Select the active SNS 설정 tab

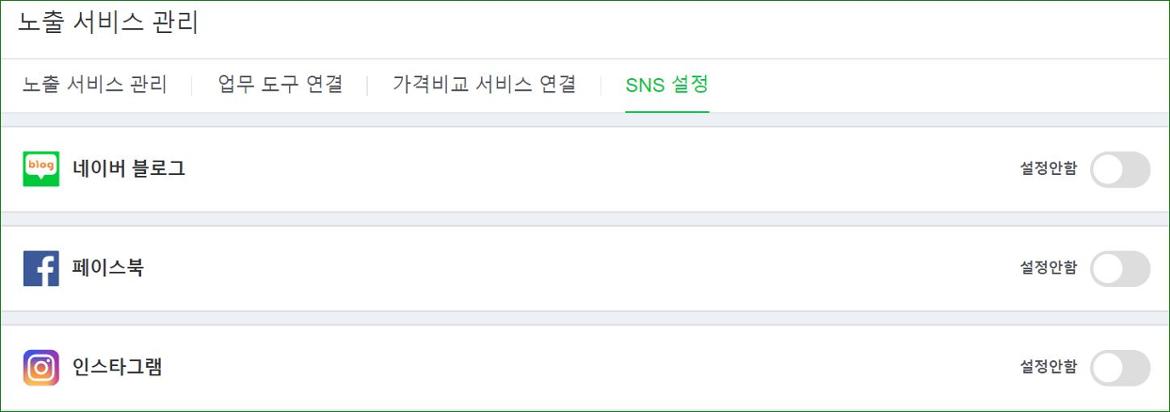(x=667, y=84)
